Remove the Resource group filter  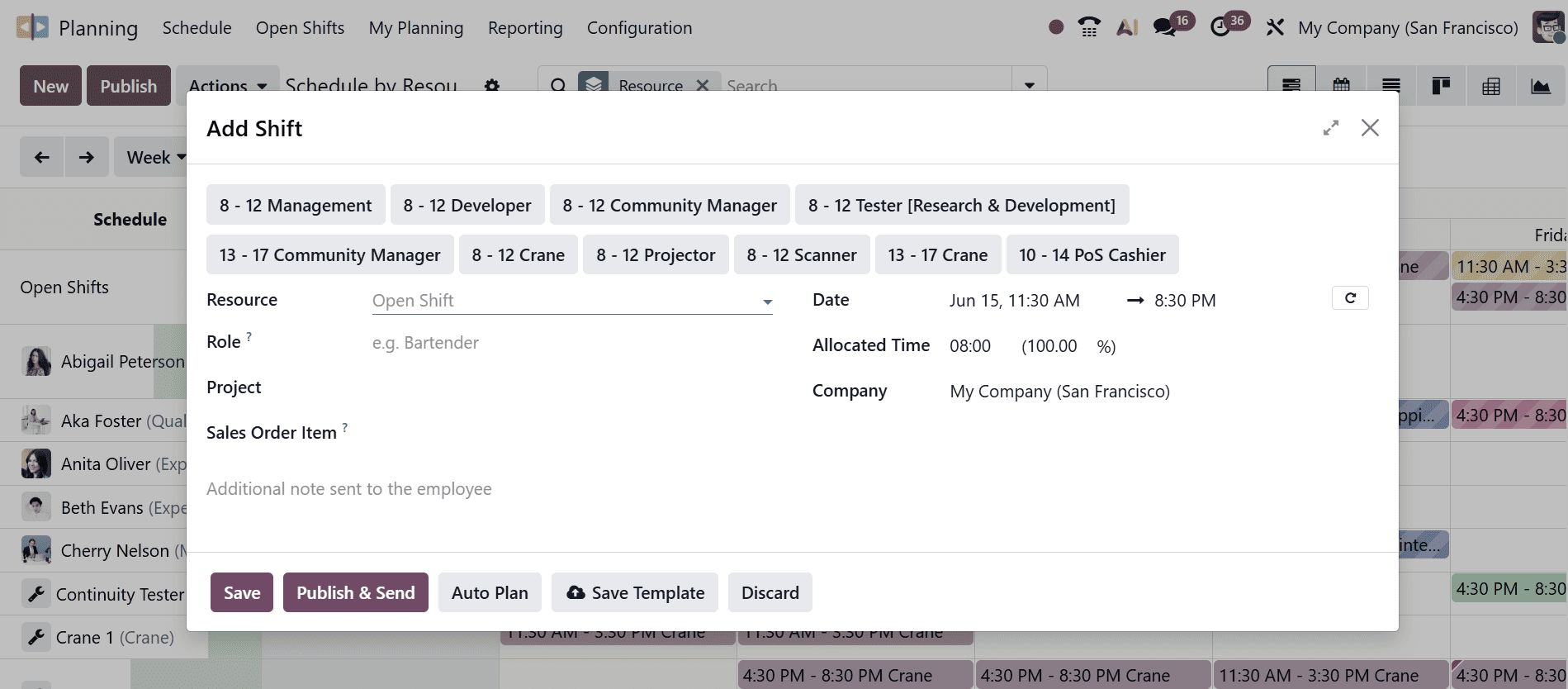[x=703, y=85]
